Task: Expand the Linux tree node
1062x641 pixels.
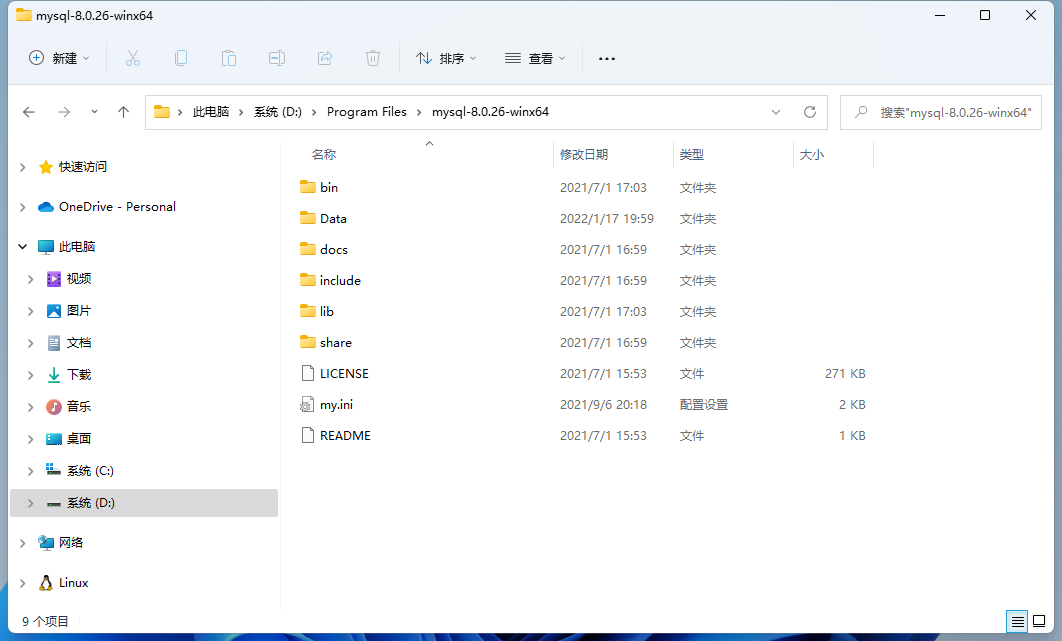Action: (x=22, y=583)
